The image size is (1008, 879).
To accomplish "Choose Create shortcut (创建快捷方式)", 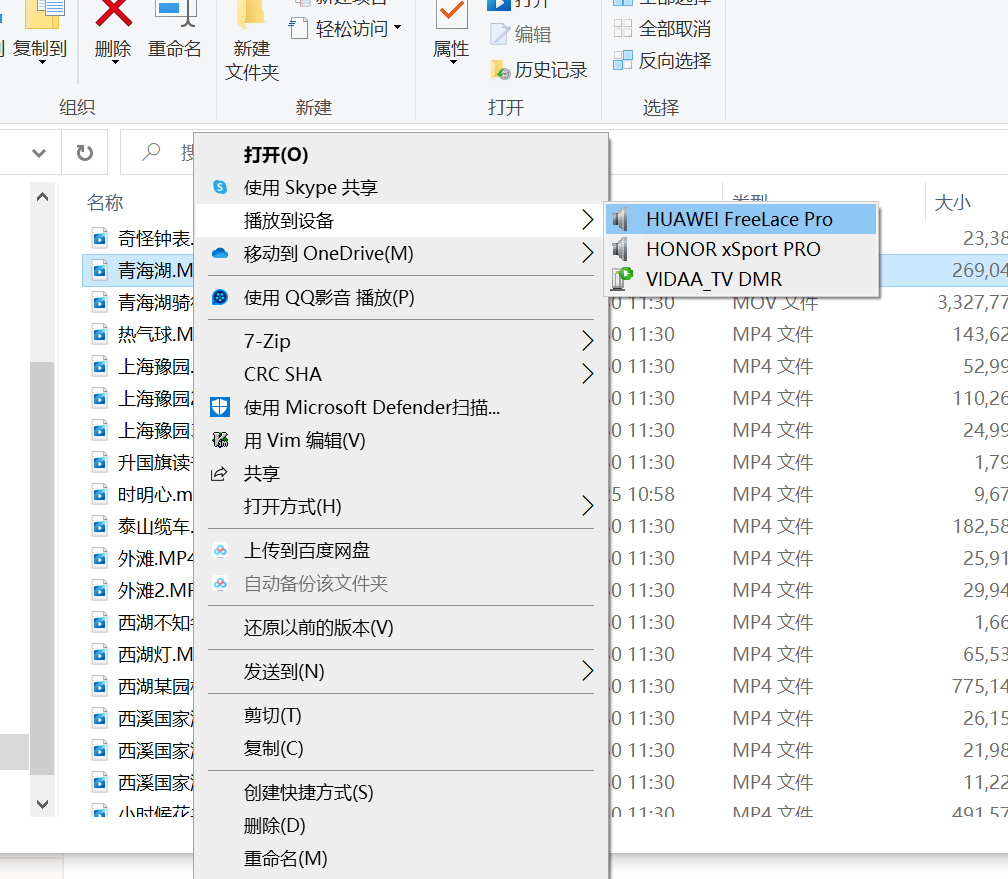I will click(x=401, y=792).
